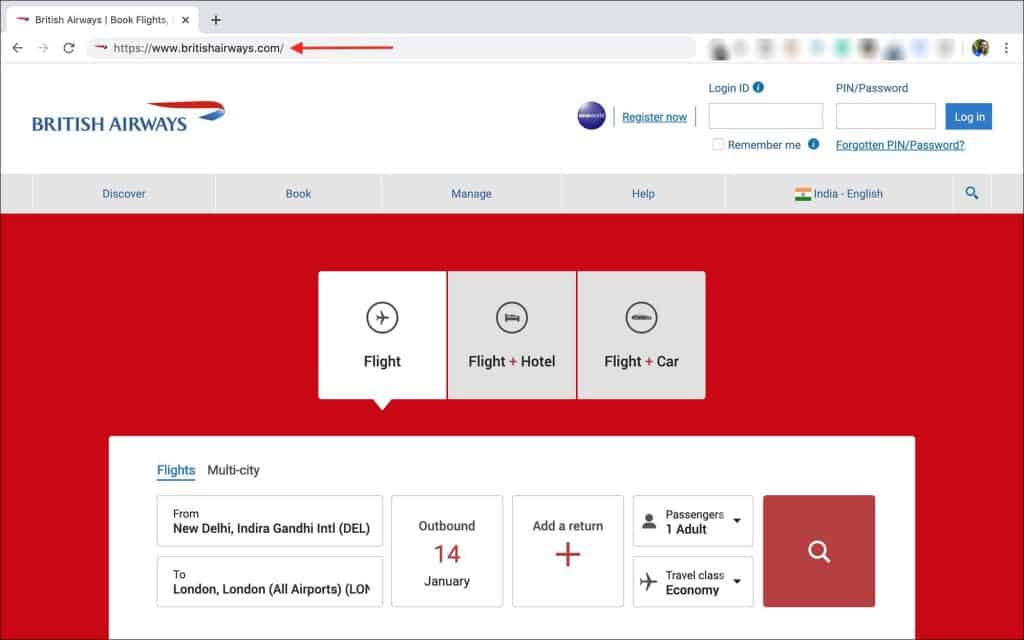
Task: Click the India flag icon
Action: tap(803, 194)
